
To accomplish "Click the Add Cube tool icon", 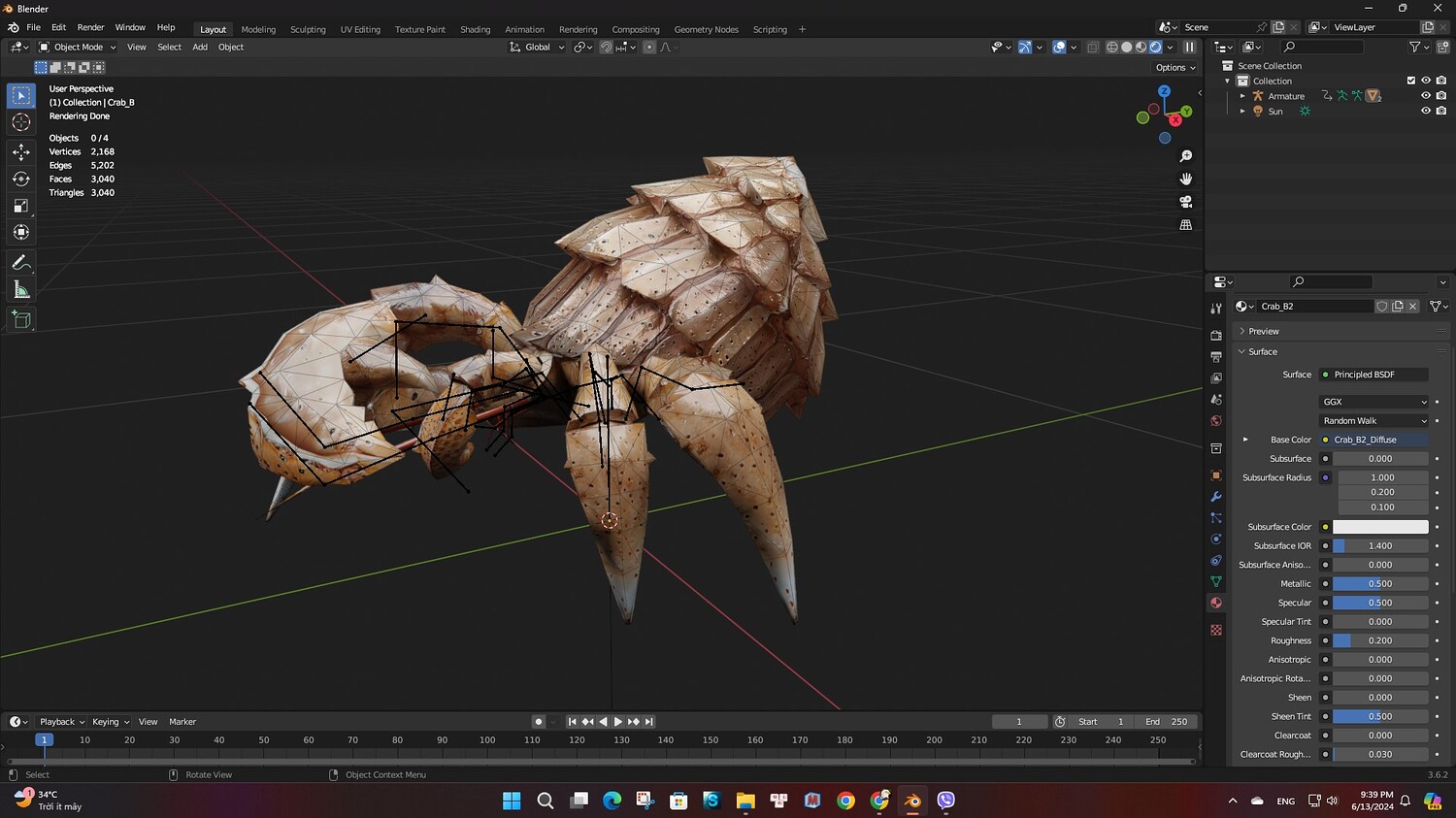I will coord(20,319).
